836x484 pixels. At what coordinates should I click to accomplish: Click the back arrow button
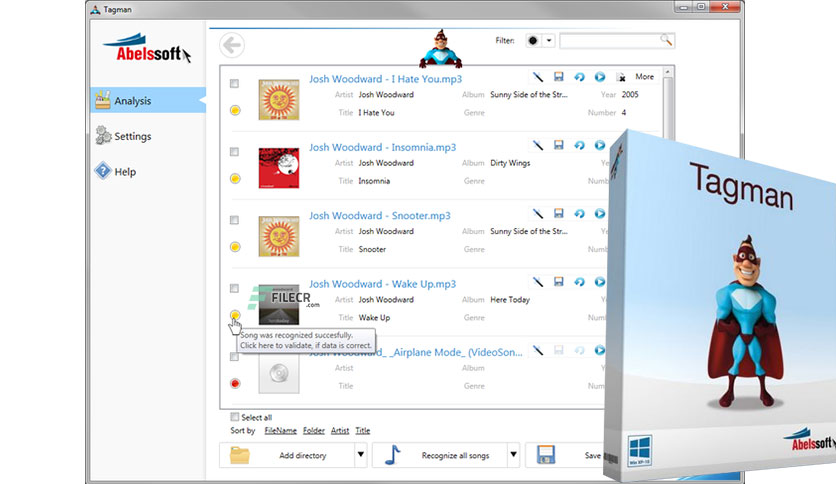pos(232,45)
